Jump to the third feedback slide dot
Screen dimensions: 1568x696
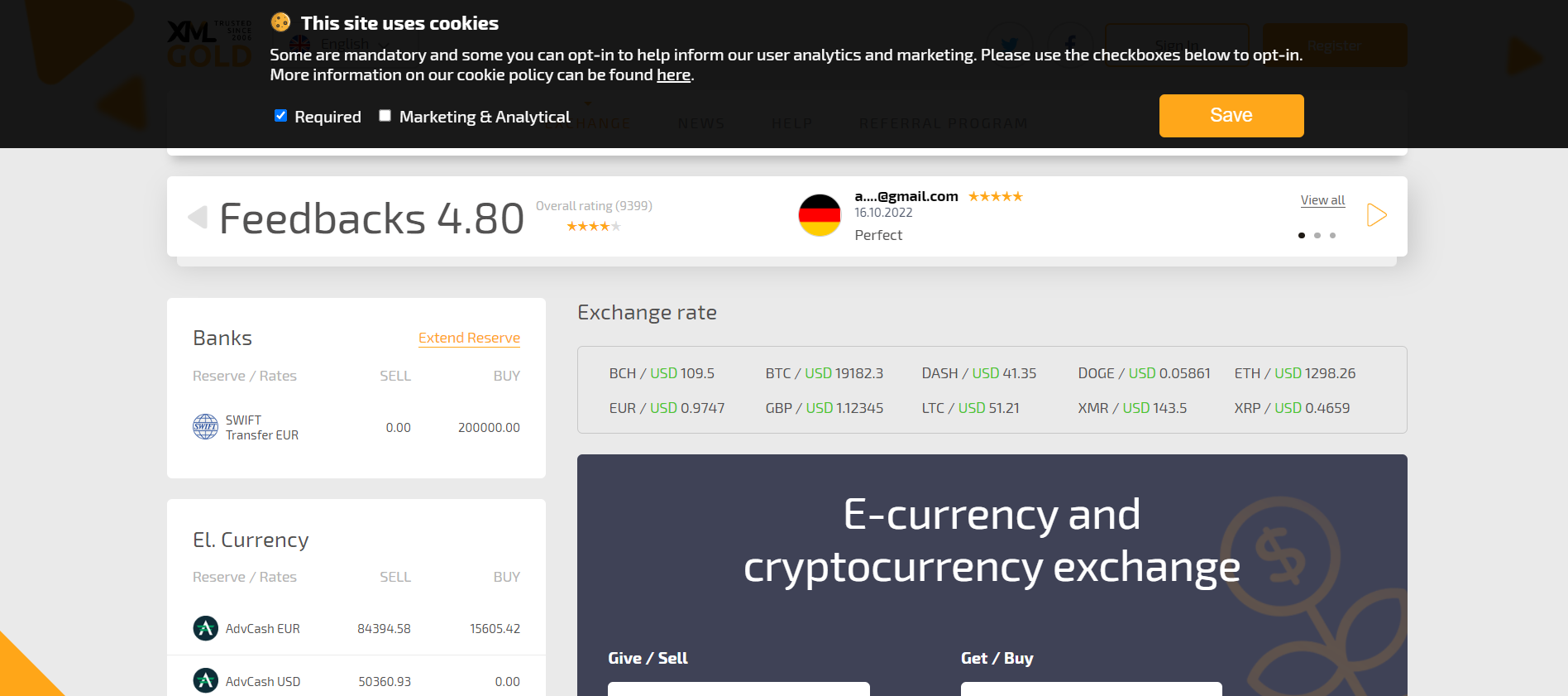(1332, 236)
